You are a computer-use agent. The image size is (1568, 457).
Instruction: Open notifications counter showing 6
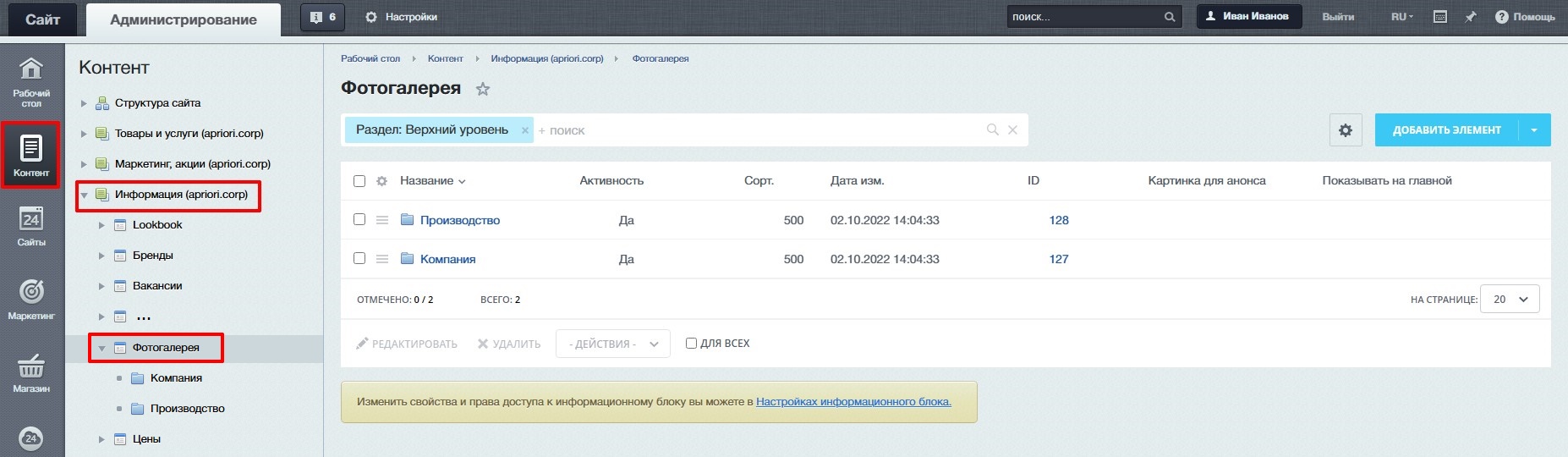click(x=322, y=17)
